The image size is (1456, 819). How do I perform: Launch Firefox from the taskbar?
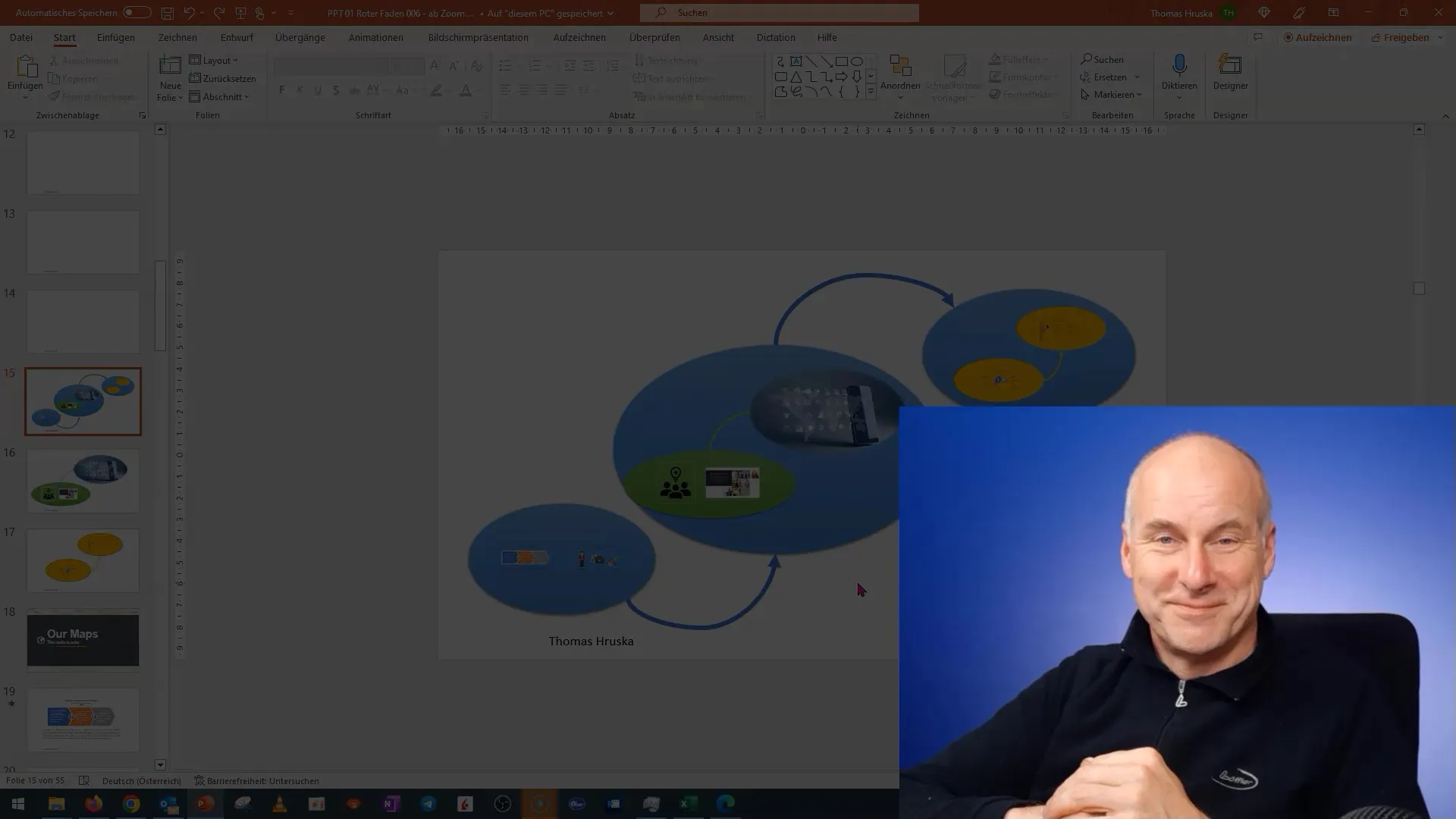coord(93,804)
